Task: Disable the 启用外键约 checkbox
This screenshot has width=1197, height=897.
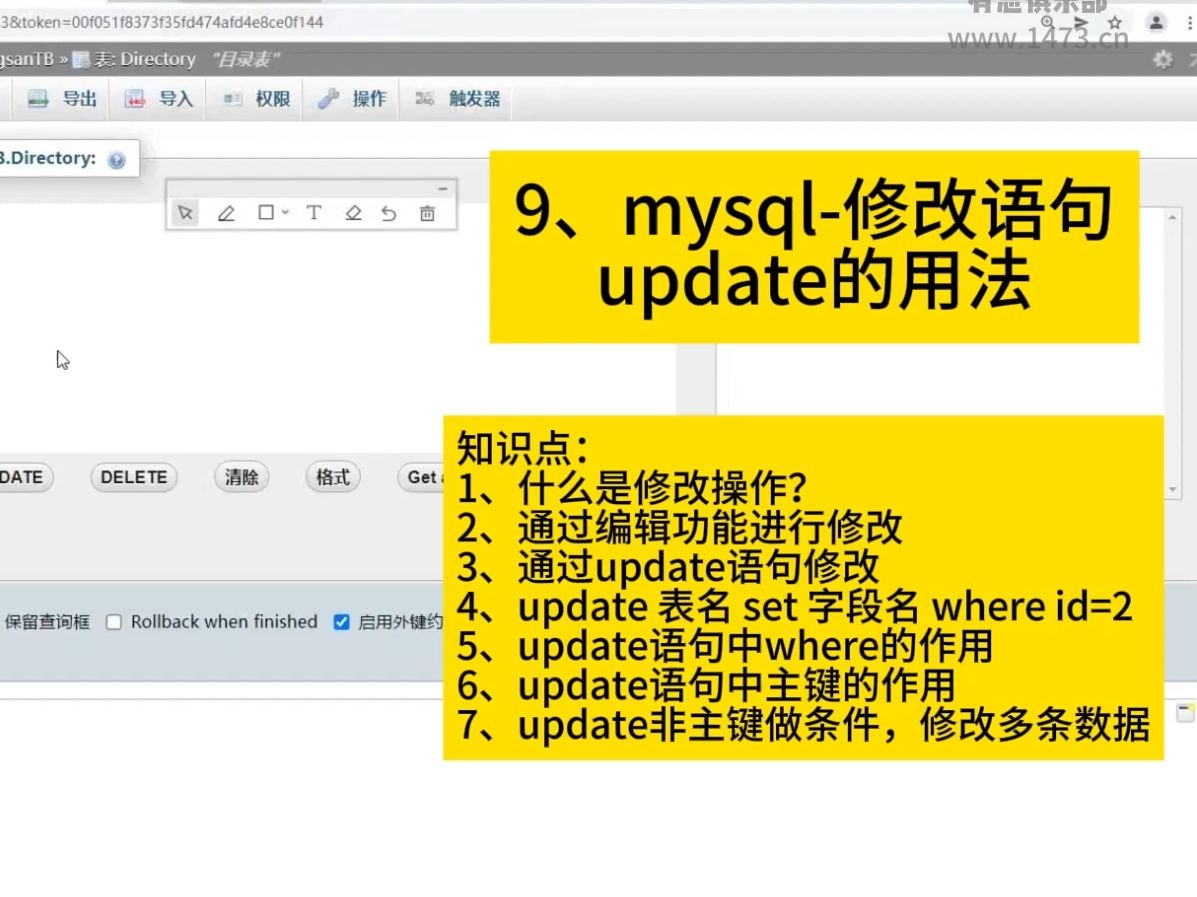Action: pos(340,621)
